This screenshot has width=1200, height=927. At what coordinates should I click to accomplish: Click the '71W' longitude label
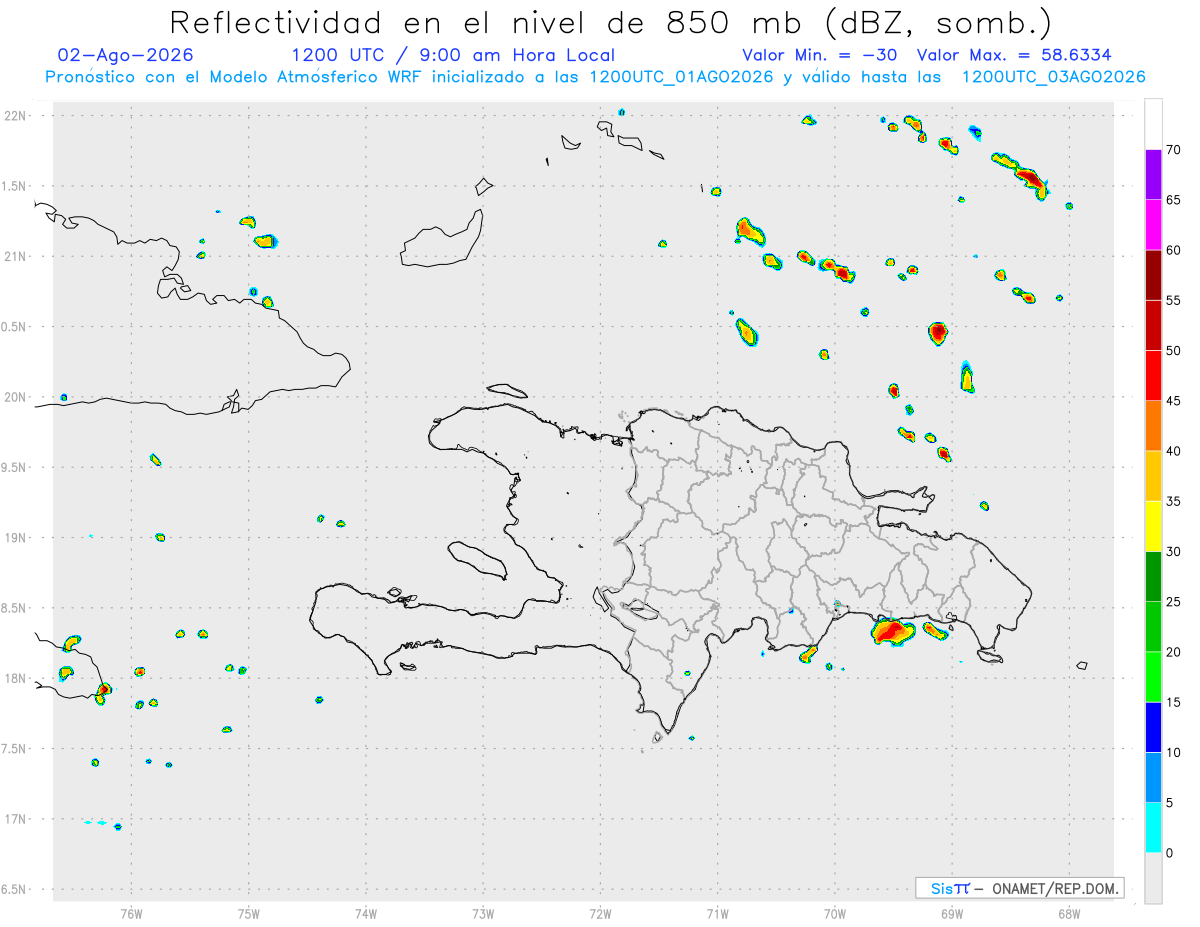tap(717, 913)
